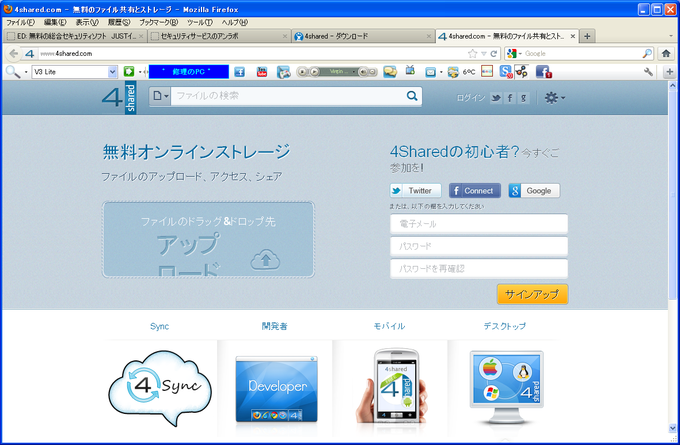Screen dimensions: 680x445
Task: Click the Skype S toolbar icon
Action: (506, 72)
